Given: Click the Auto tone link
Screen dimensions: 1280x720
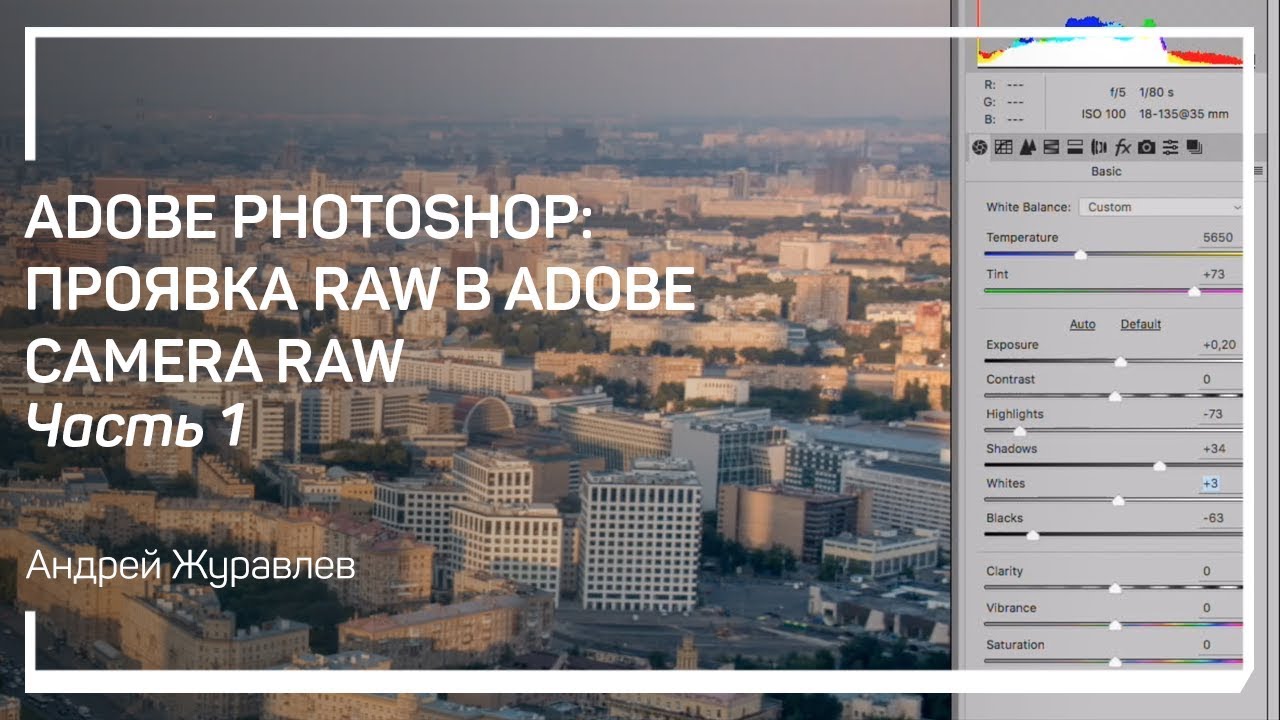Looking at the screenshot, I should 1082,324.
